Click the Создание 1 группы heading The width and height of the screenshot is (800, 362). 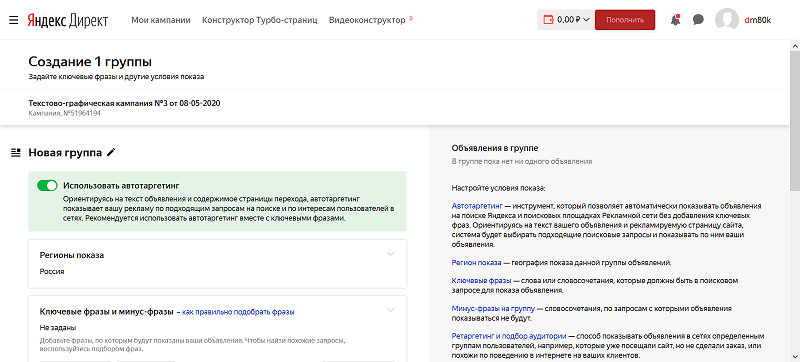pos(90,62)
